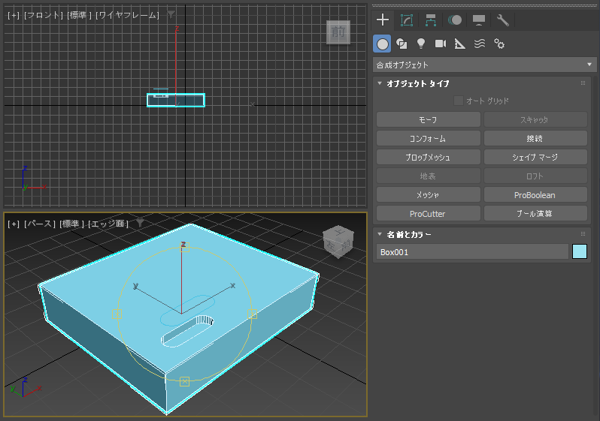Click the 接続 button

coord(535,139)
